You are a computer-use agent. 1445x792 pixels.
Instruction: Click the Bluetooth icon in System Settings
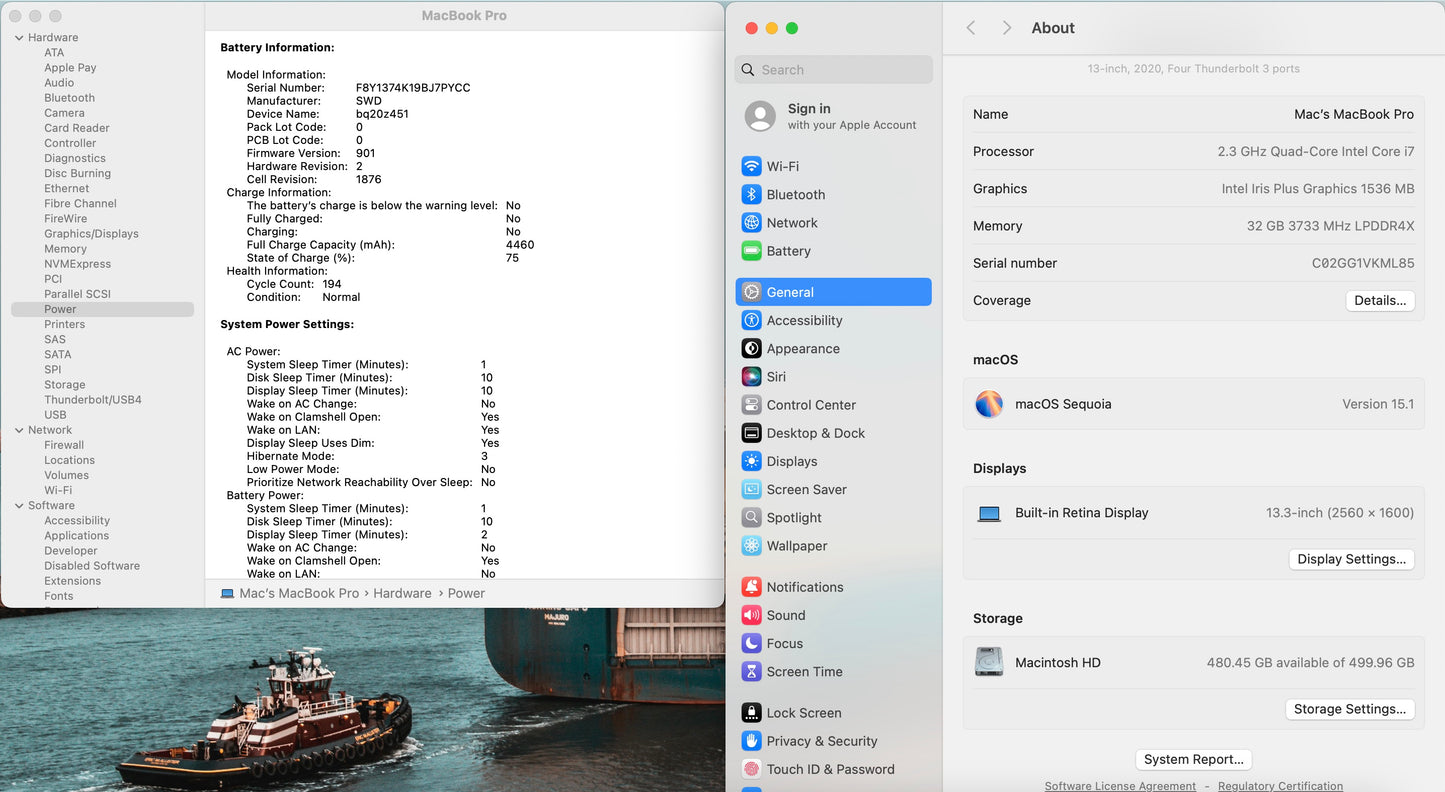(751, 194)
